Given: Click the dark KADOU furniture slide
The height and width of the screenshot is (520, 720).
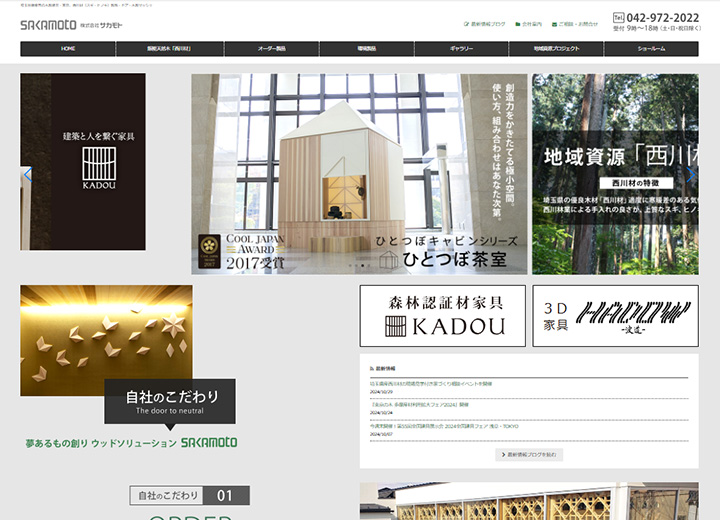Looking at the screenshot, I should tap(83, 162).
